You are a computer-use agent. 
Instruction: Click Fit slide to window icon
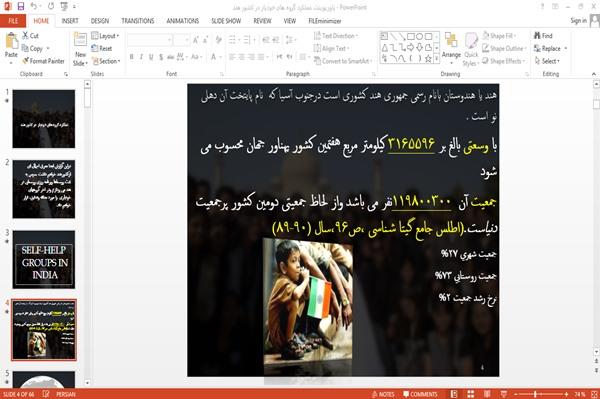click(x=594, y=394)
